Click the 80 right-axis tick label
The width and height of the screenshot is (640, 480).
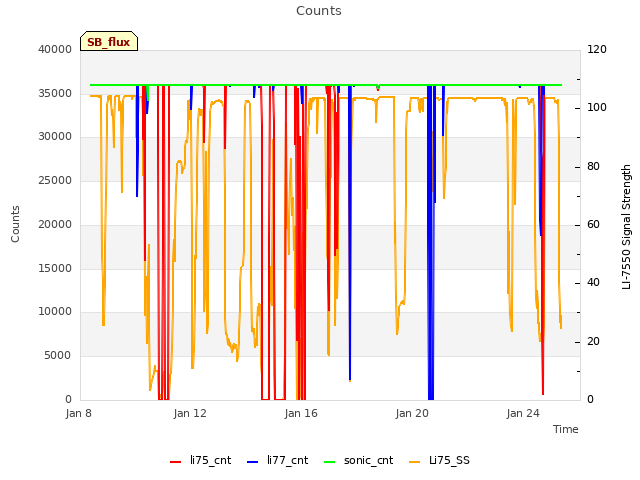(x=593, y=167)
